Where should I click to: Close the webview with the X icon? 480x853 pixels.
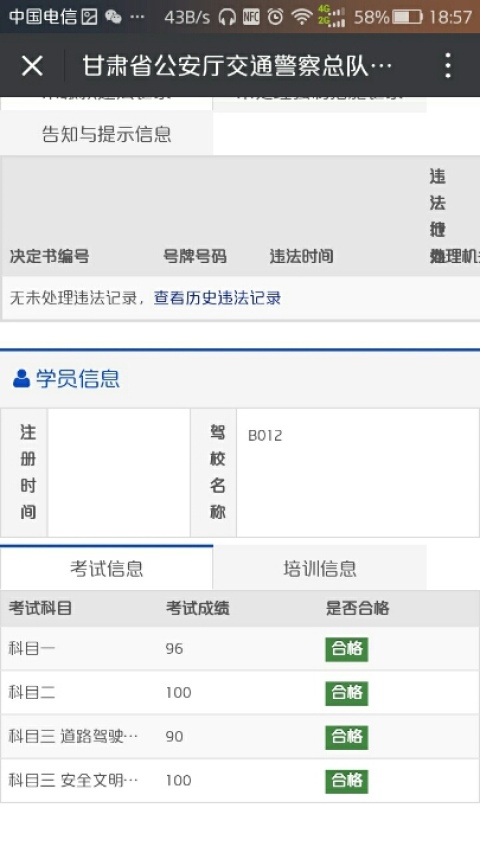32,66
